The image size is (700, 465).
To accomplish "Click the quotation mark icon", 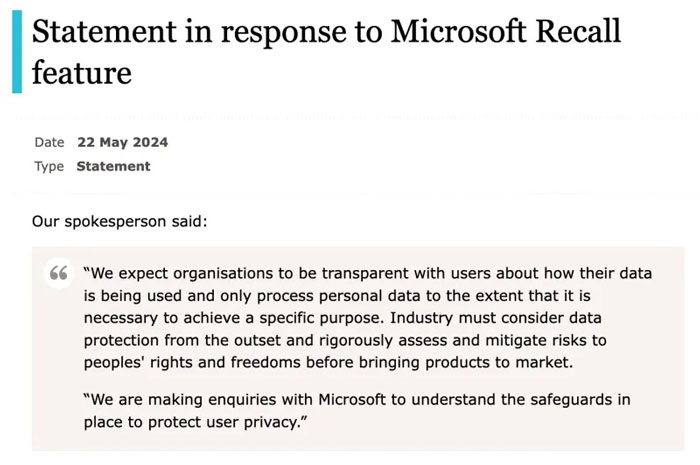I will click(59, 274).
